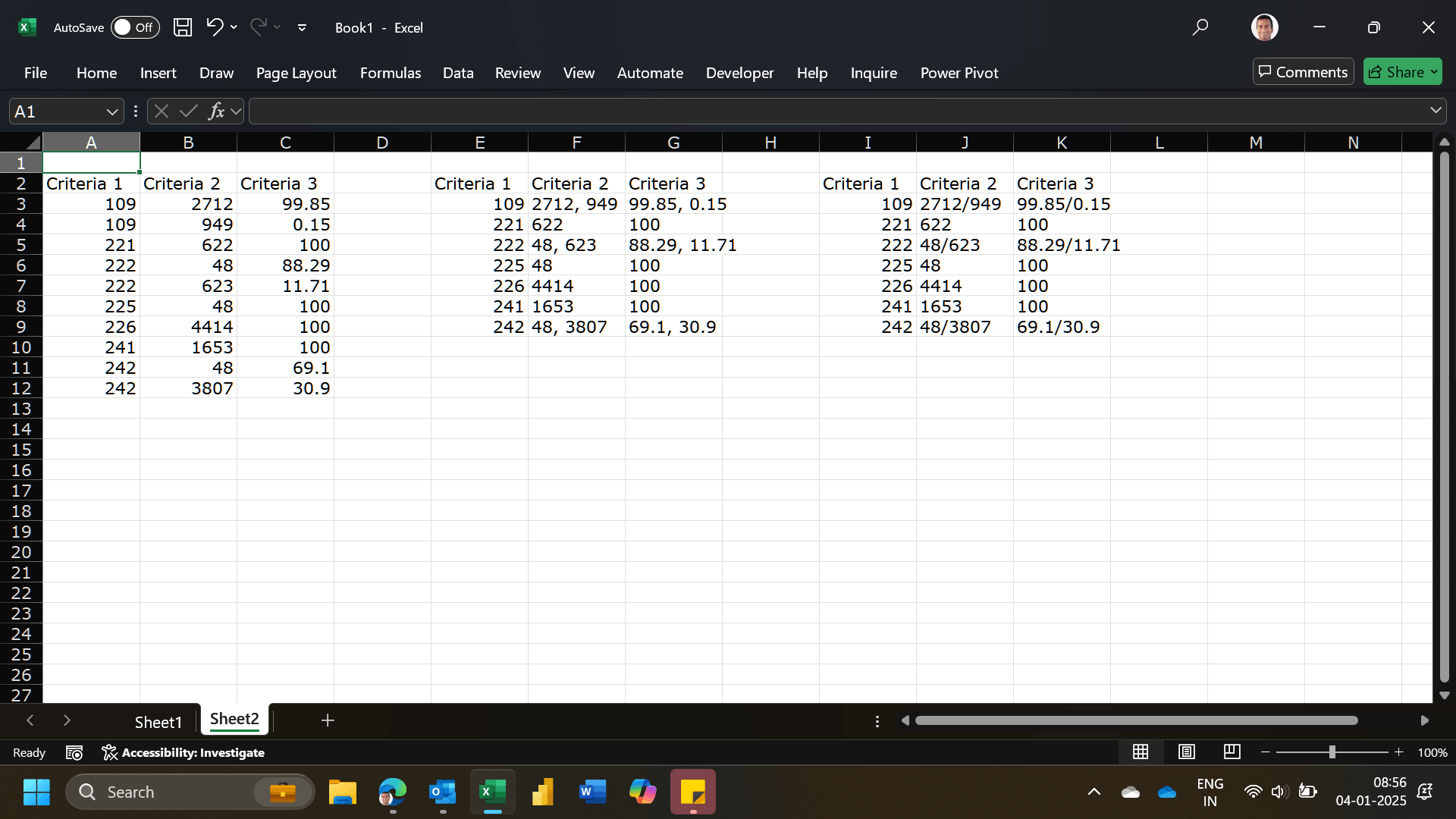Add a new sheet with plus button

328,720
